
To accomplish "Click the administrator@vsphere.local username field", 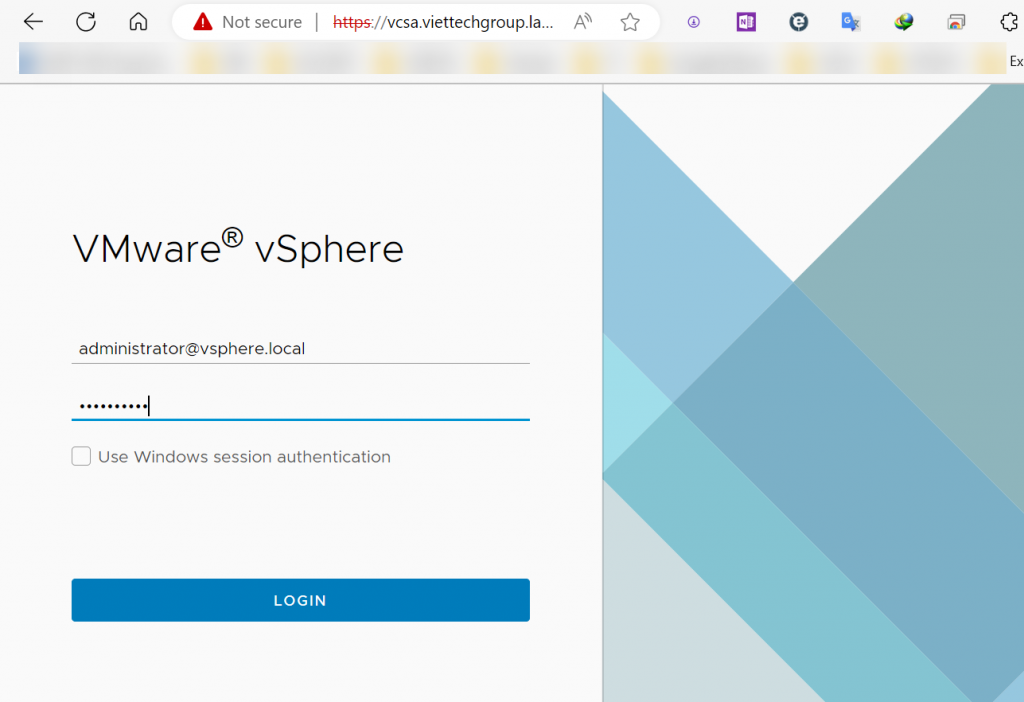I will 300,349.
